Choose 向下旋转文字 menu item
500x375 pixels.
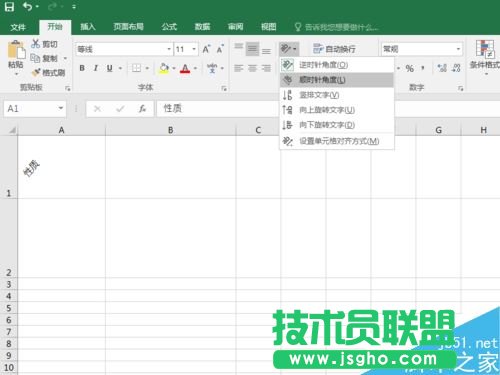[337, 125]
